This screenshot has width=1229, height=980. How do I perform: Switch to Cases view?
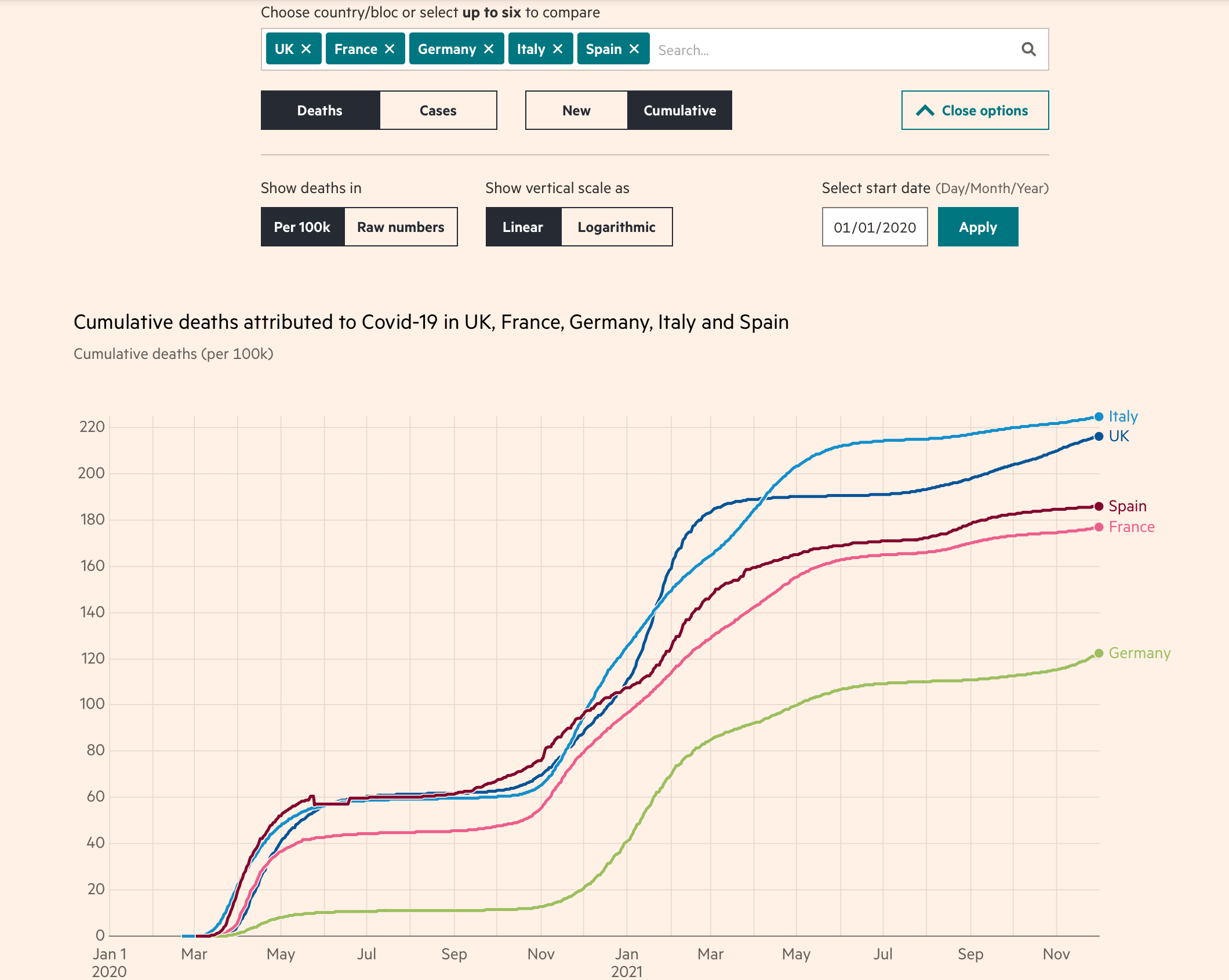pos(438,110)
